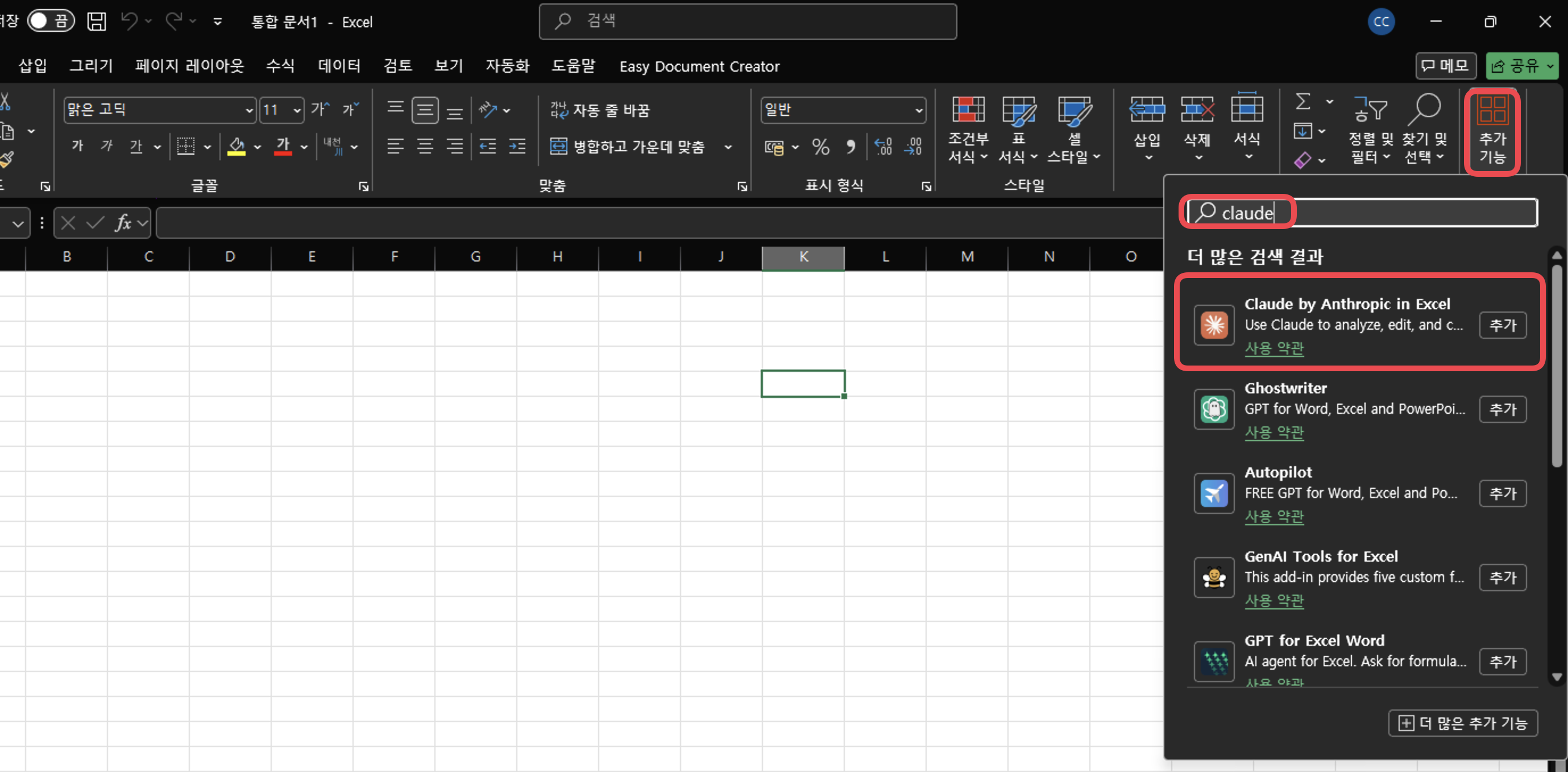Open 사용 약관 link under Ghostwriter
The width and height of the screenshot is (1568, 772).
pos(1274,432)
